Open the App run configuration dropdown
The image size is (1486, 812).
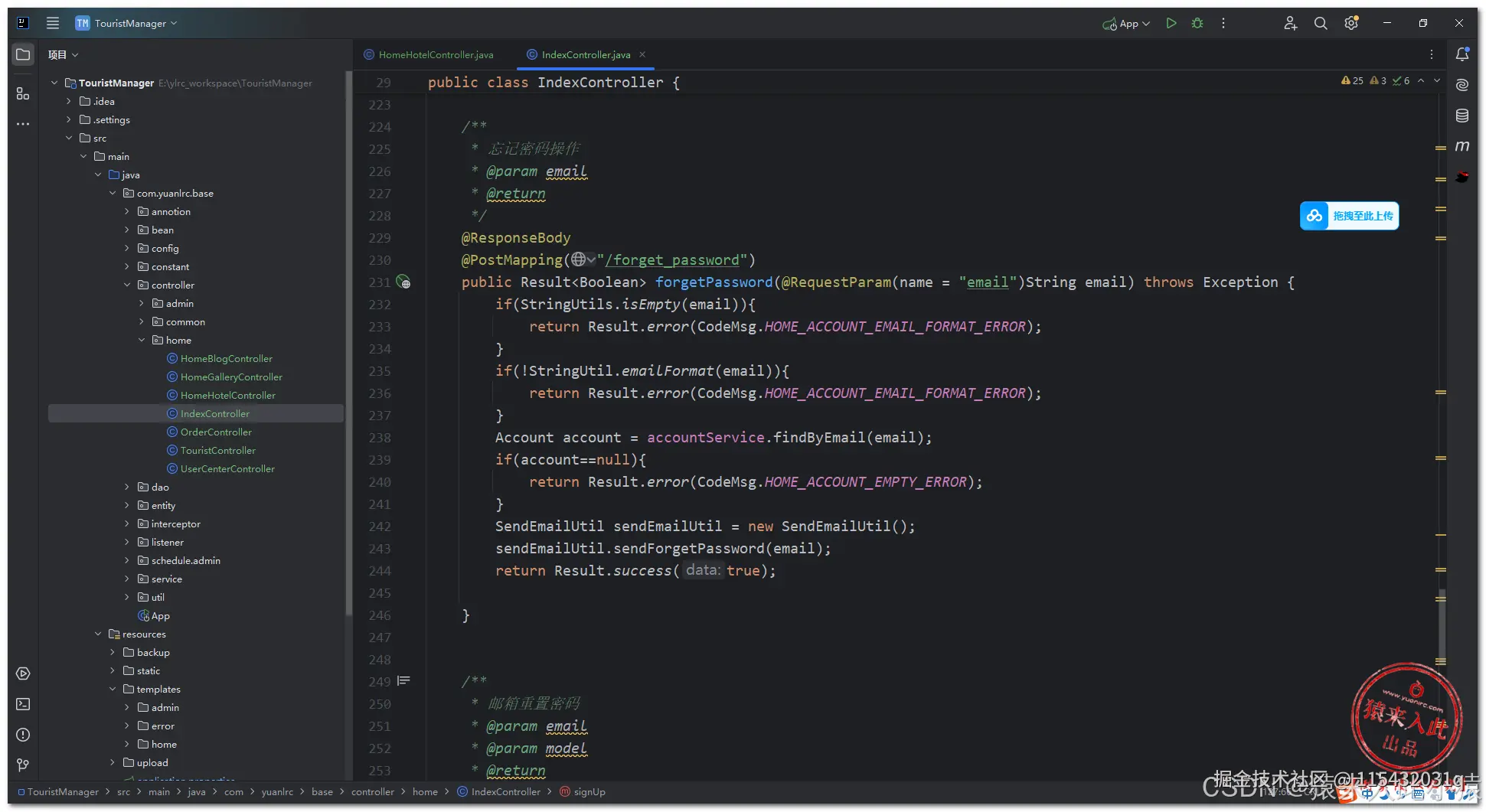1126,24
